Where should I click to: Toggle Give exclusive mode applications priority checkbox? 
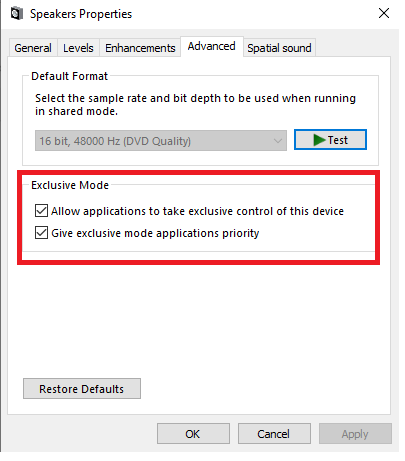pyautogui.click(x=41, y=233)
